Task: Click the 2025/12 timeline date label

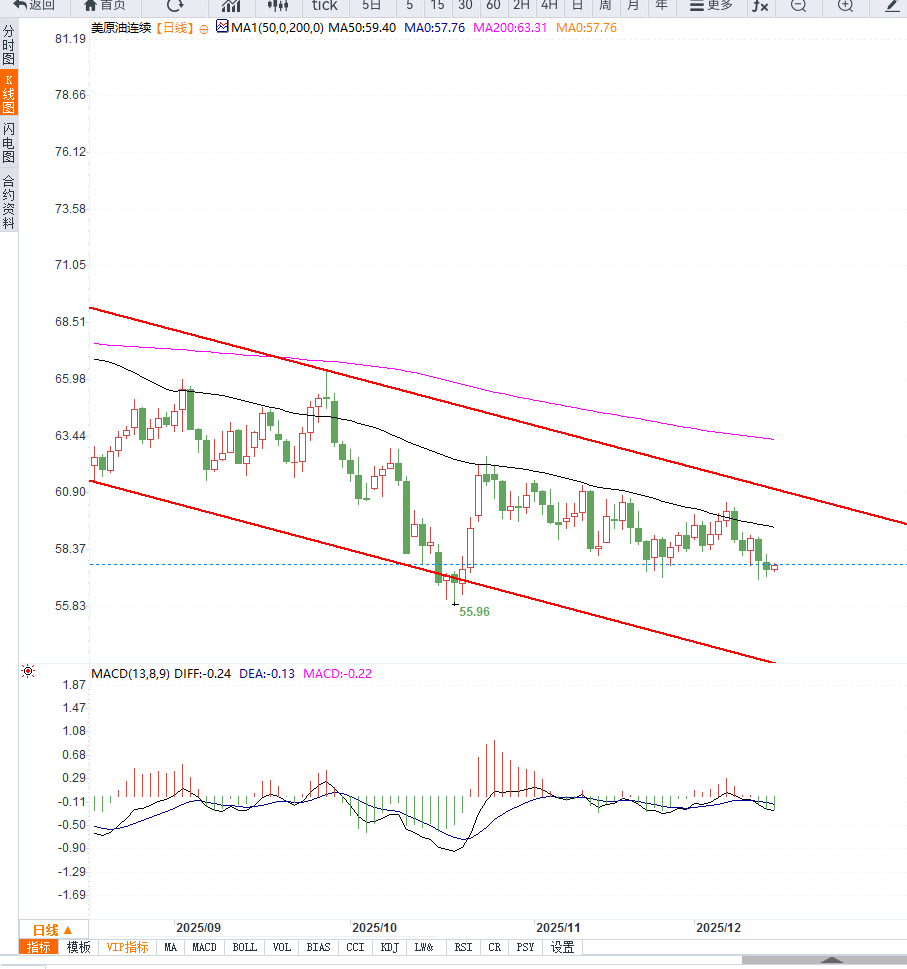Action: pos(718,928)
